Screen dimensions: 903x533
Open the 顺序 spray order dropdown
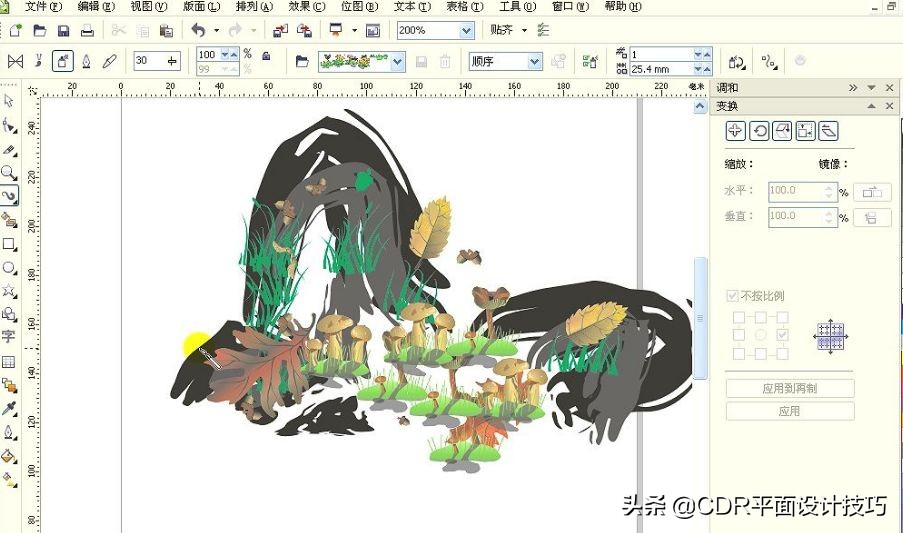click(x=535, y=62)
